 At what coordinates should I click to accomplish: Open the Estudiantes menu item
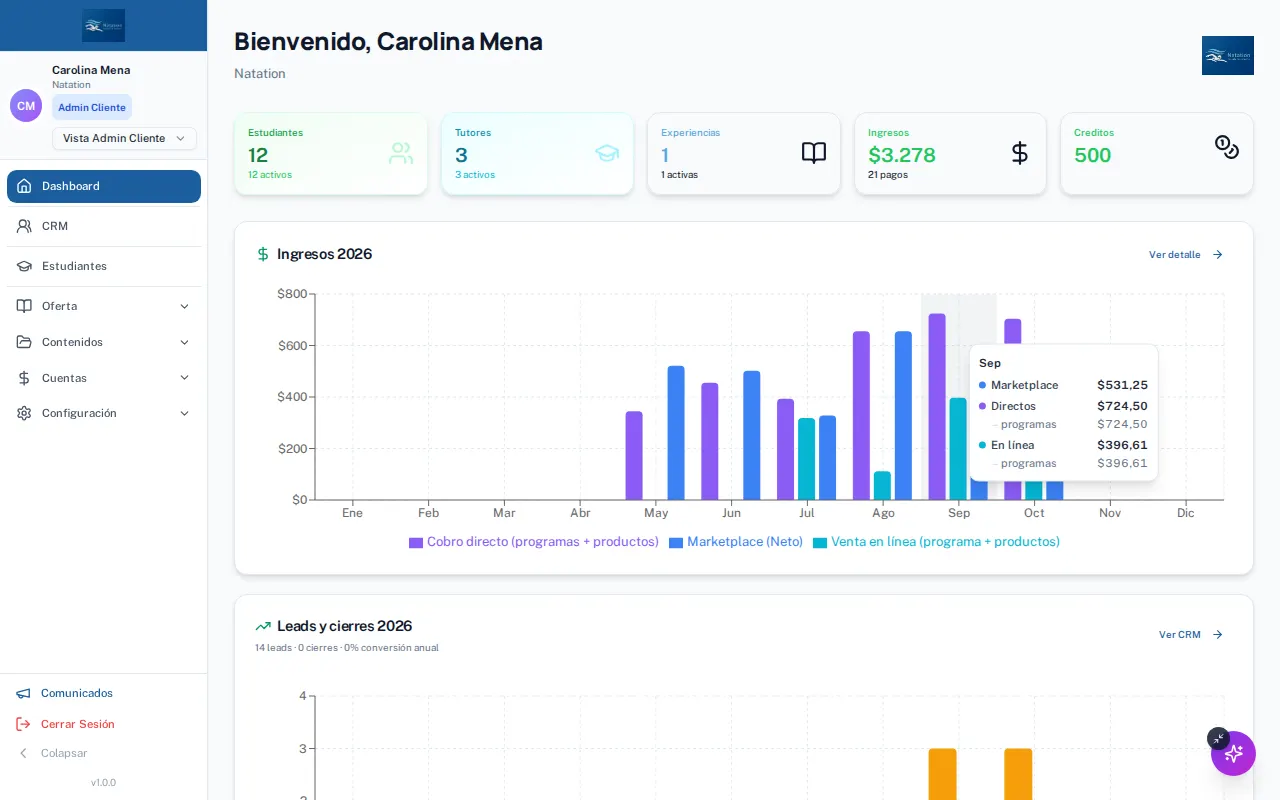point(104,266)
